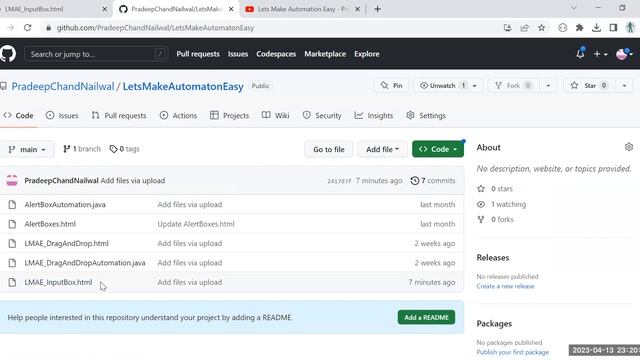Expand the Add file dropdown
This screenshot has height=360, width=640.
pyautogui.click(x=382, y=149)
